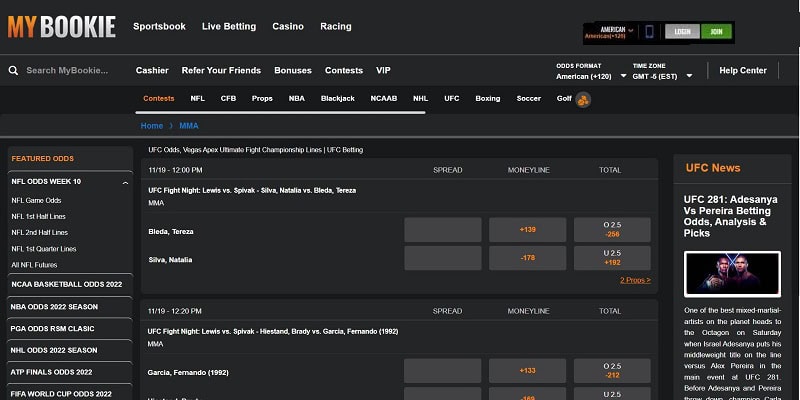The image size is (800, 400).
Task: Select the orange Contests tab
Action: [159, 98]
